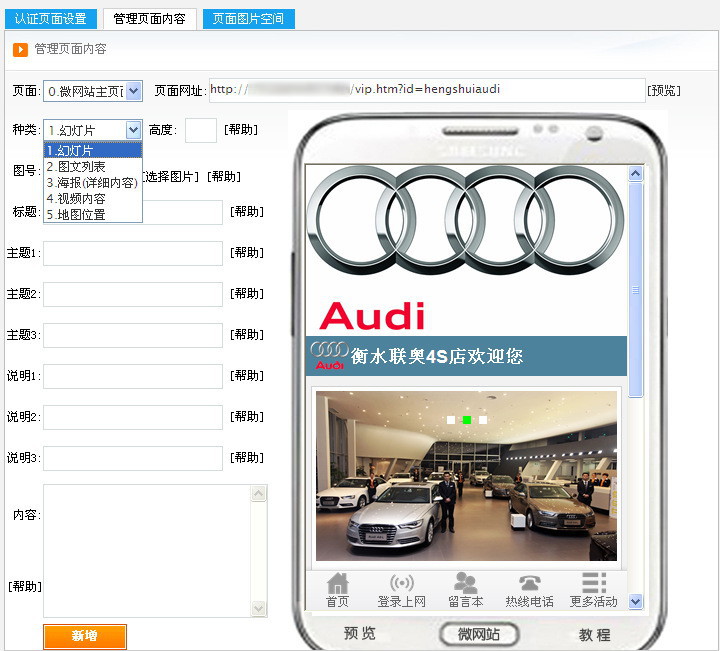The width and height of the screenshot is (720, 651).
Task: Open [帮助] next to 高度 field
Action: pos(241,130)
